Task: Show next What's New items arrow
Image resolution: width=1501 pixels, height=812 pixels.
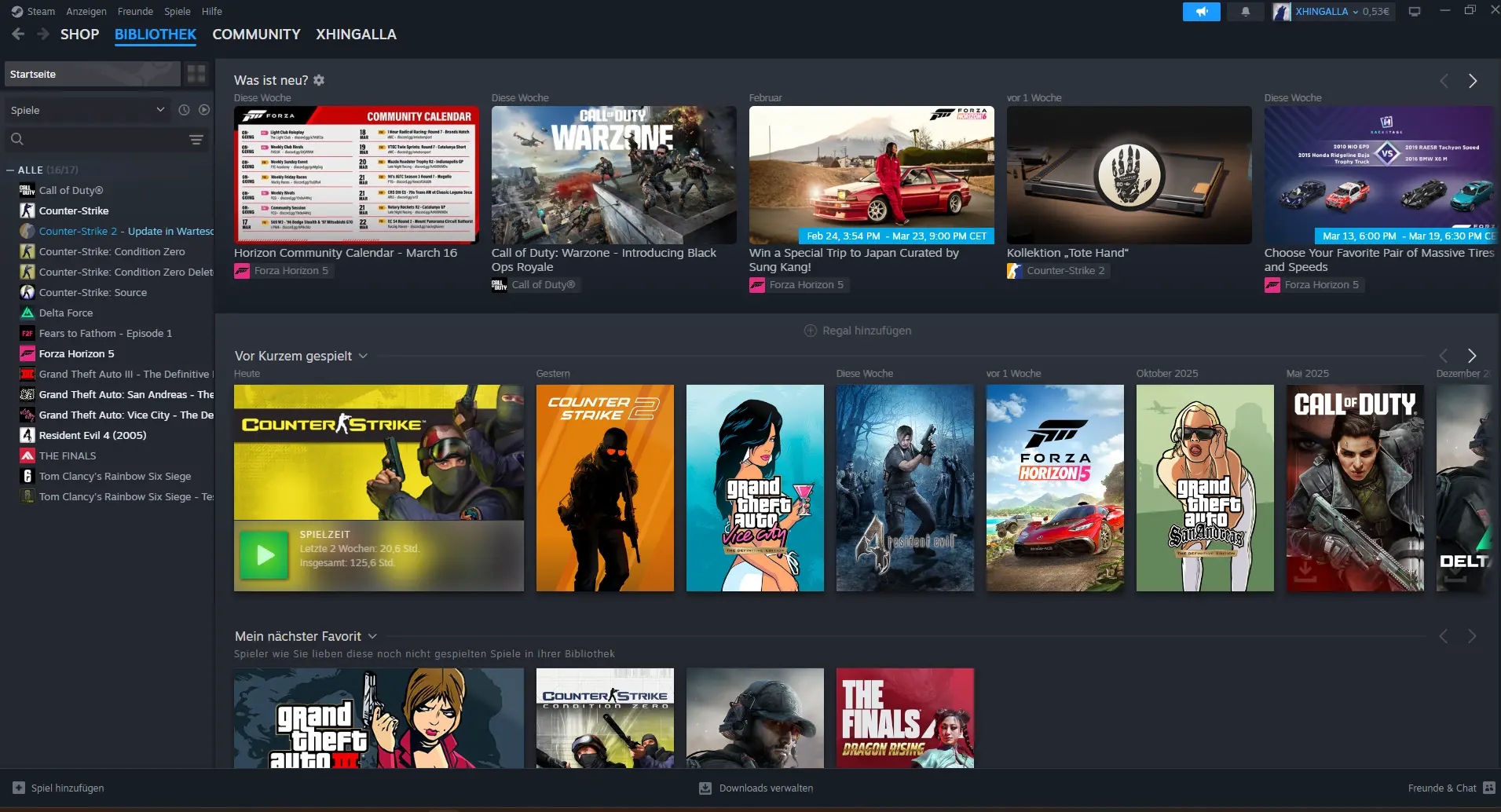Action: tap(1473, 81)
